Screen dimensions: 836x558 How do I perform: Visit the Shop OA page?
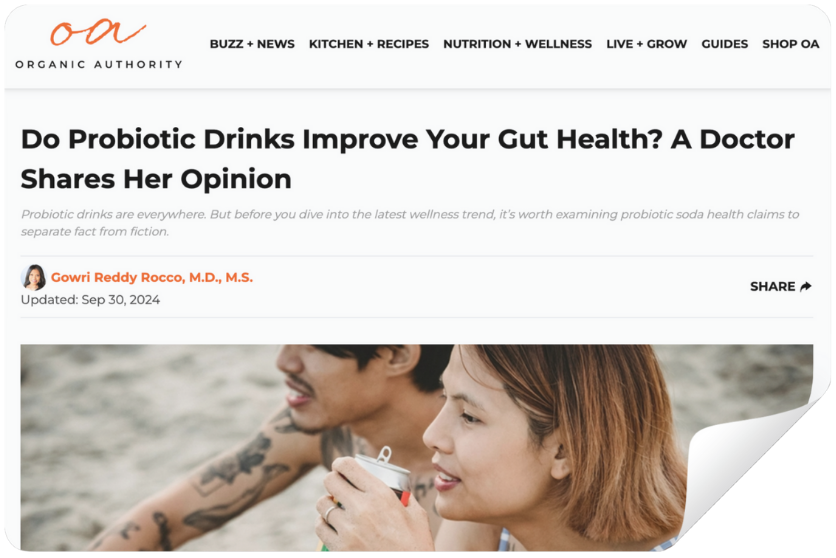791,44
